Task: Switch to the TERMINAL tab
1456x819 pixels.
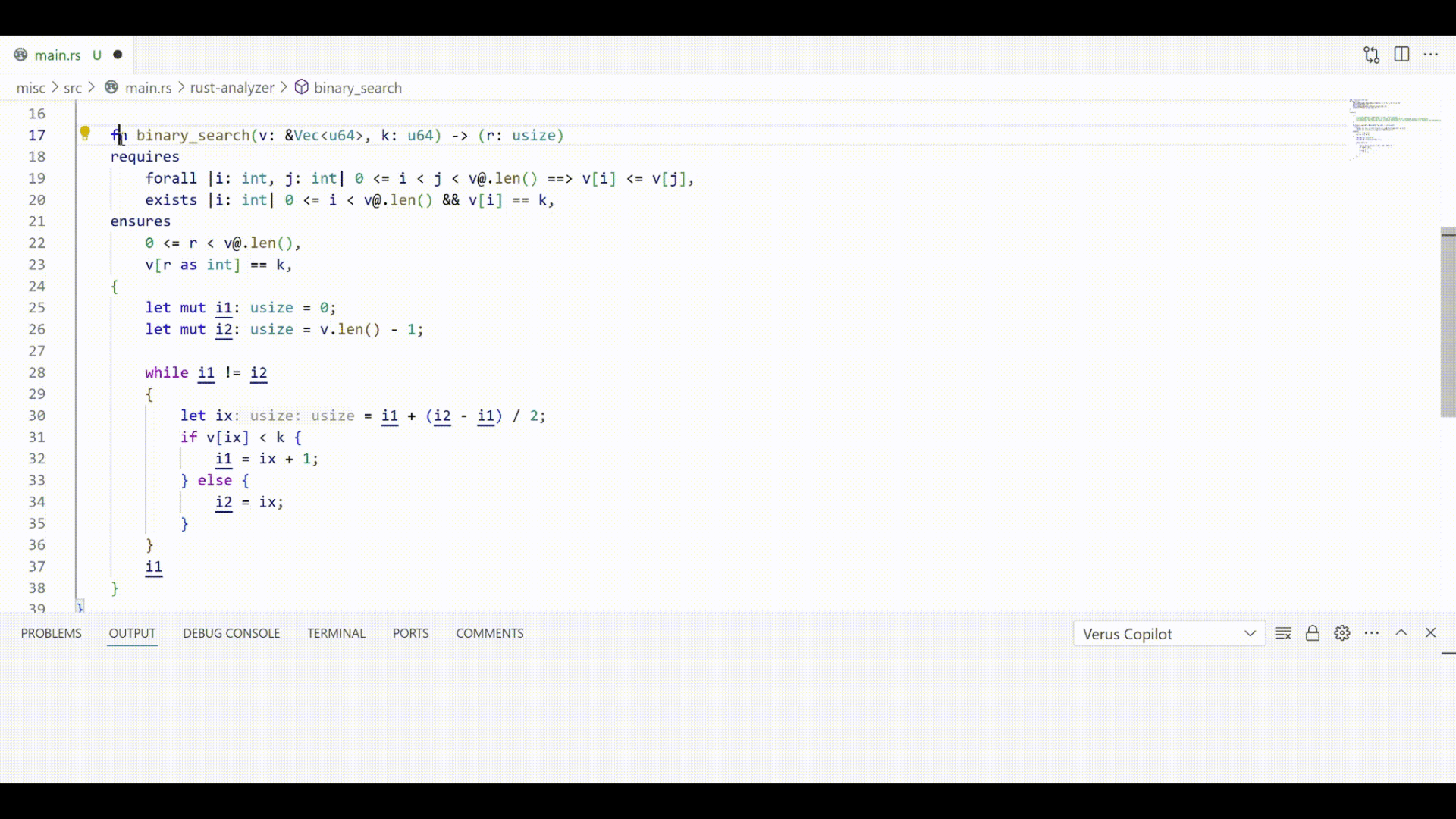Action: coord(336,633)
